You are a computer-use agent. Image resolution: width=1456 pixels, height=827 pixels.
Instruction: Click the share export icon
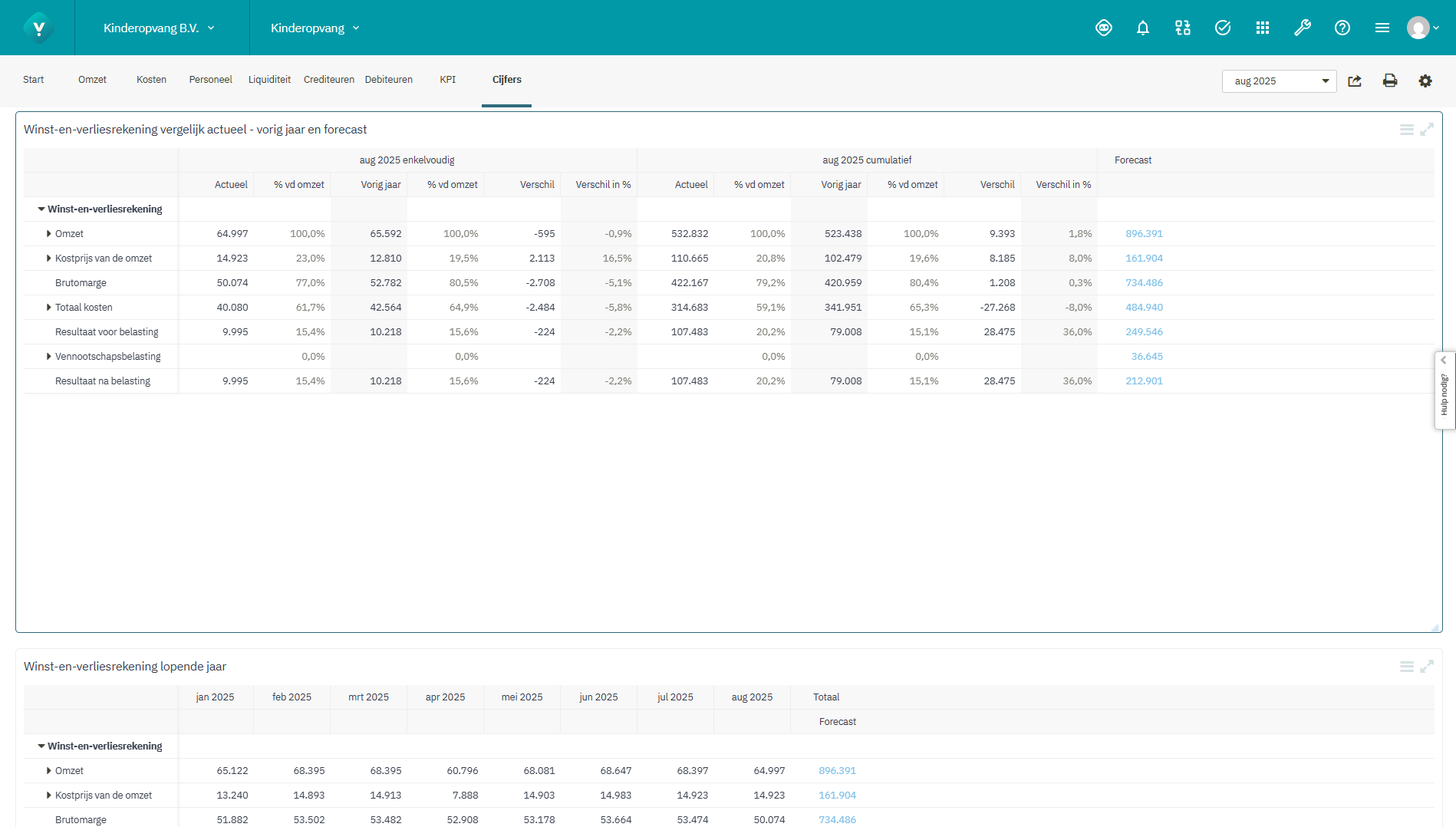pyautogui.click(x=1355, y=81)
